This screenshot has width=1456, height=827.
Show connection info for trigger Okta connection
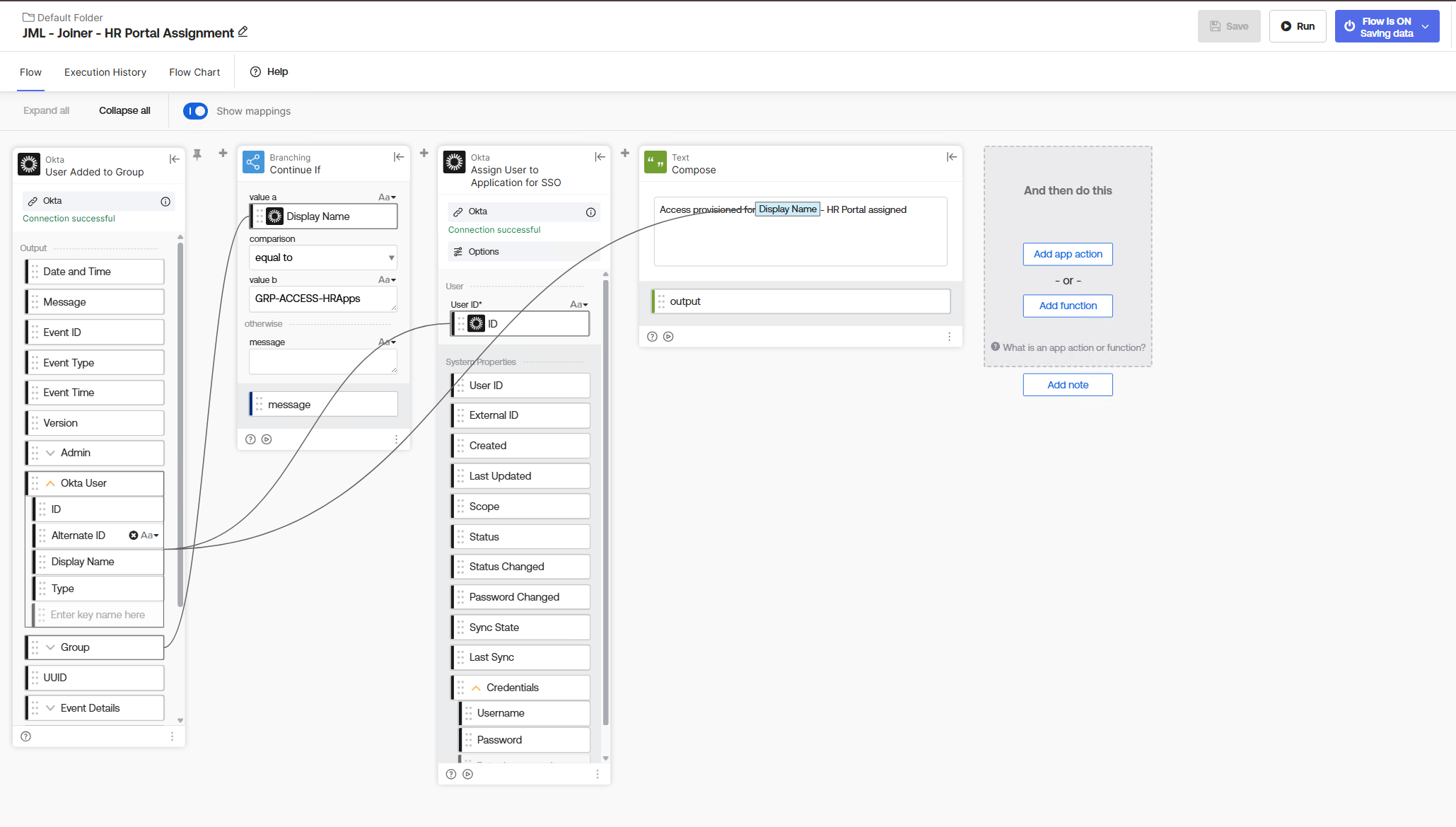tap(165, 202)
